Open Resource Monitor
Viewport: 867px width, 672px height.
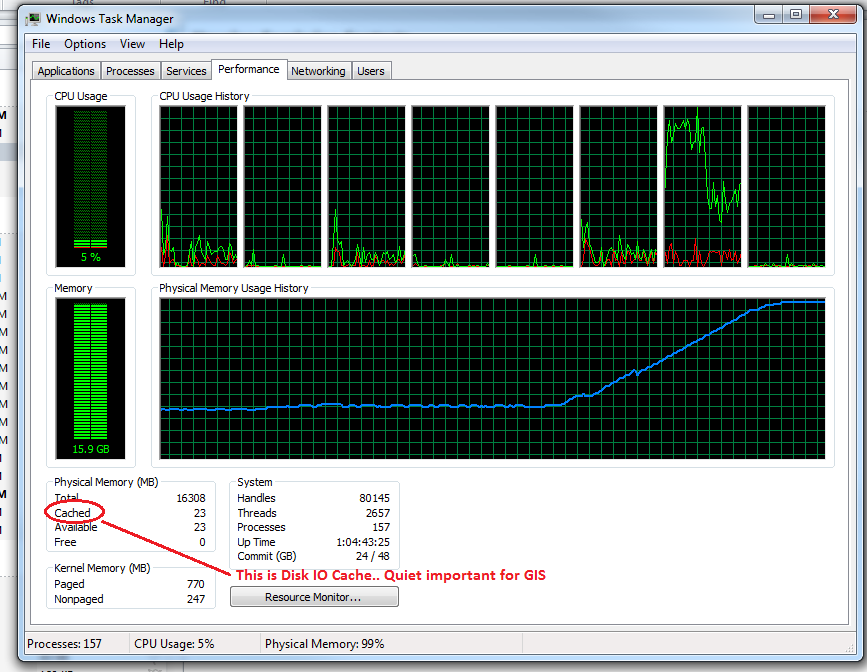[314, 597]
